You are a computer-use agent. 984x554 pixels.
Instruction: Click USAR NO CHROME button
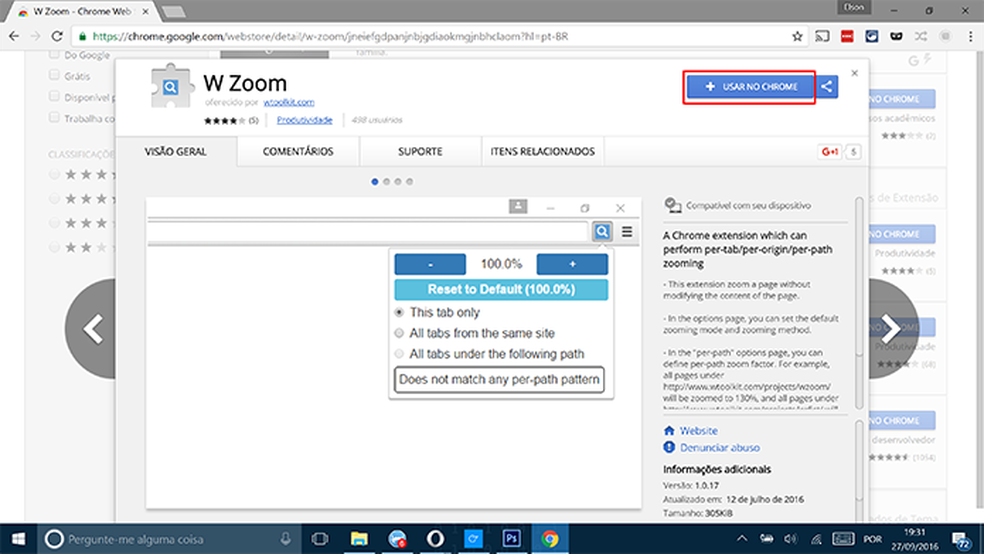(751, 87)
